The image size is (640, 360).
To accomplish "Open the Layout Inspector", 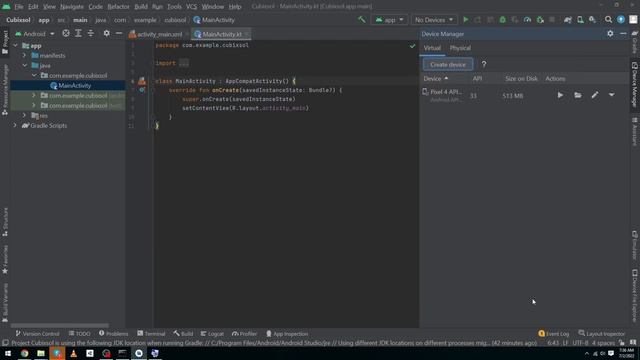I will tap(602, 333).
